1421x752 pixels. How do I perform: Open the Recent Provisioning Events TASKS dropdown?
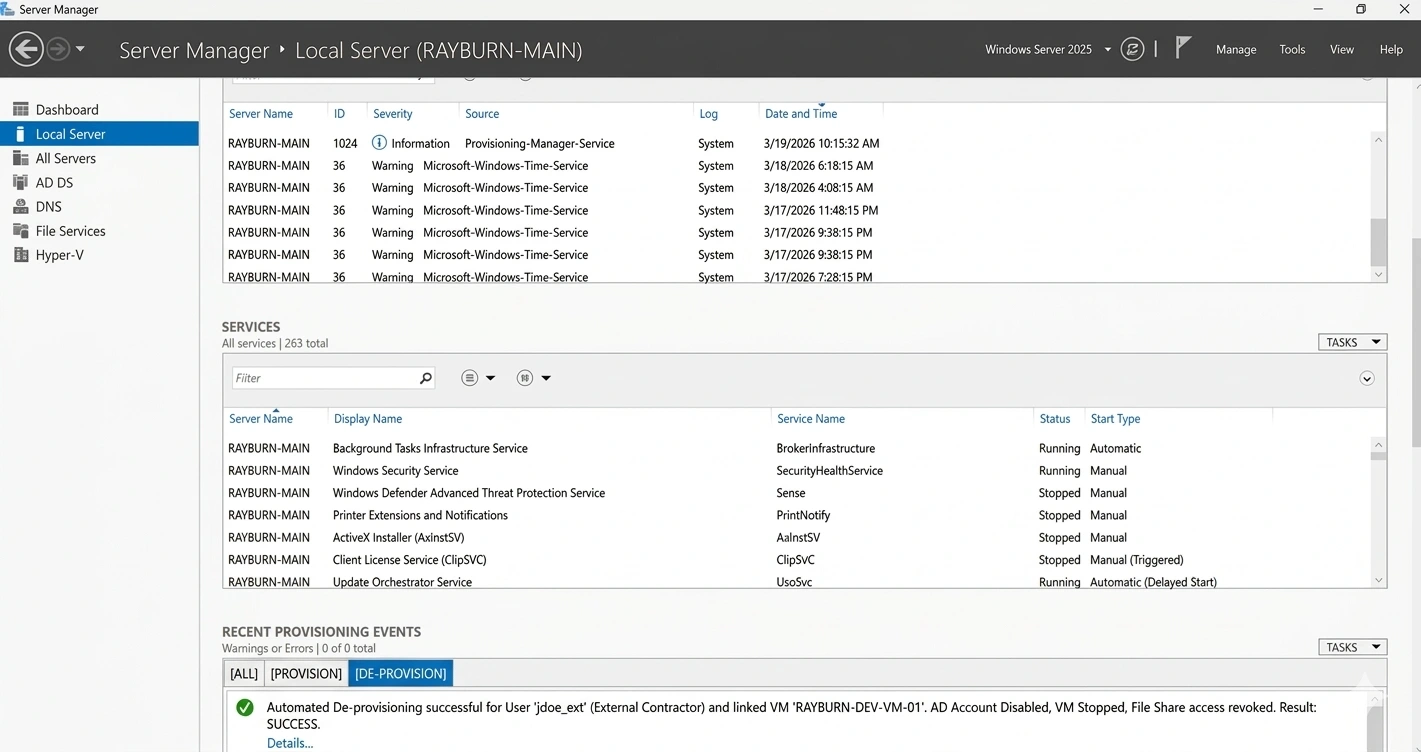tap(1352, 647)
